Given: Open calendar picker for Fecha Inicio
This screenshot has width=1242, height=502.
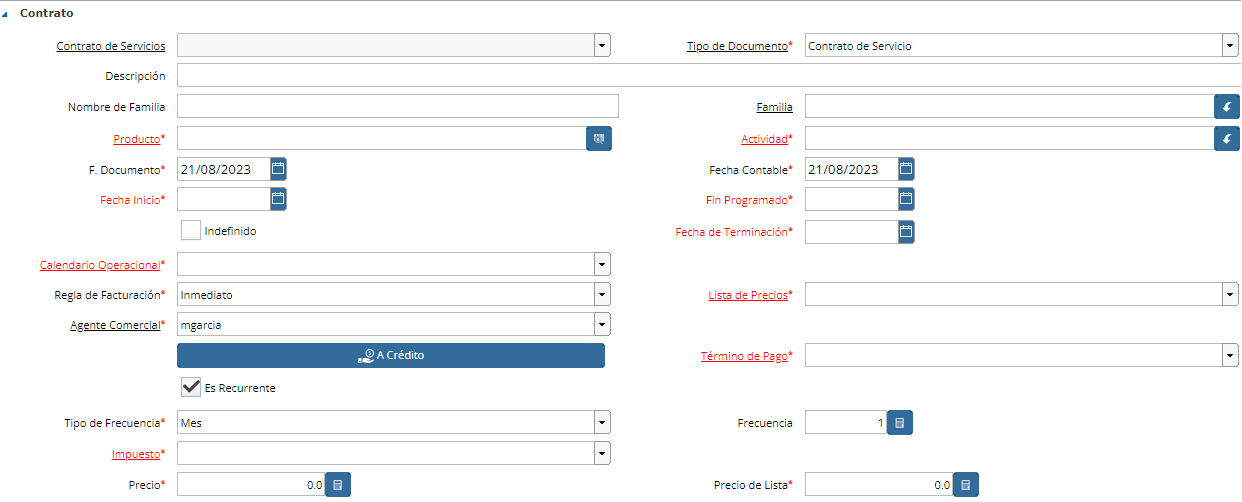Looking at the screenshot, I should click(x=278, y=199).
